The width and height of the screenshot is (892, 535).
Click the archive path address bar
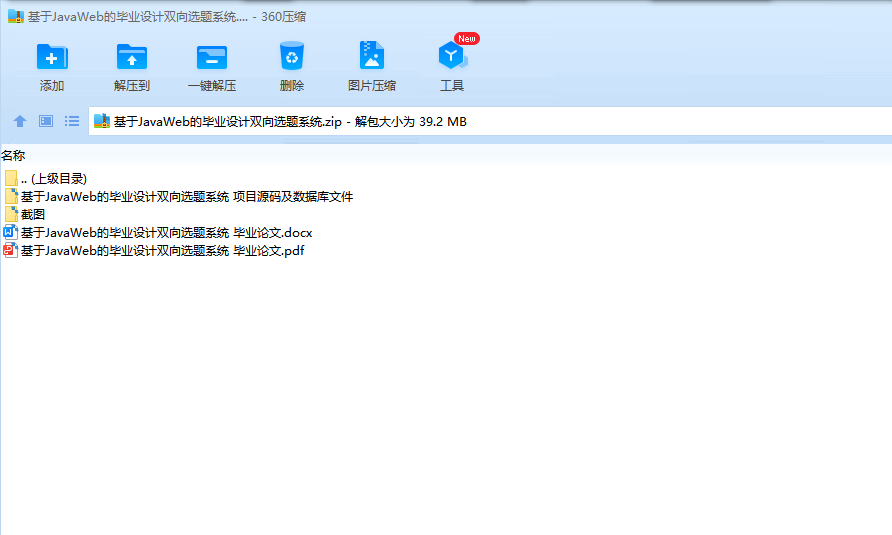tap(490, 121)
